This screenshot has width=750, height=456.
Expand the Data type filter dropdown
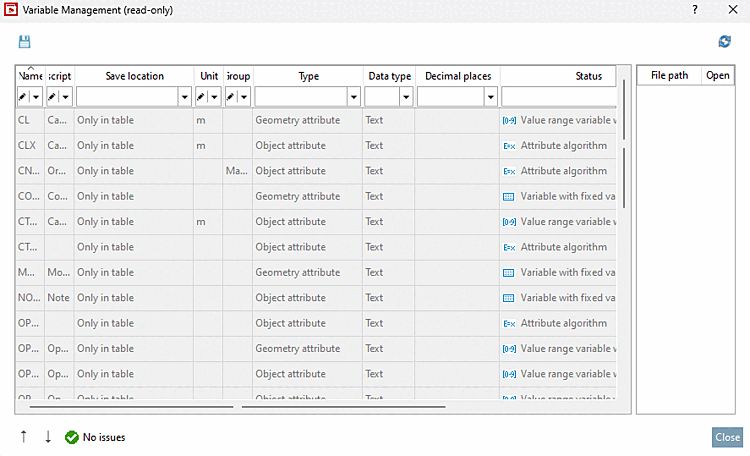(406, 97)
